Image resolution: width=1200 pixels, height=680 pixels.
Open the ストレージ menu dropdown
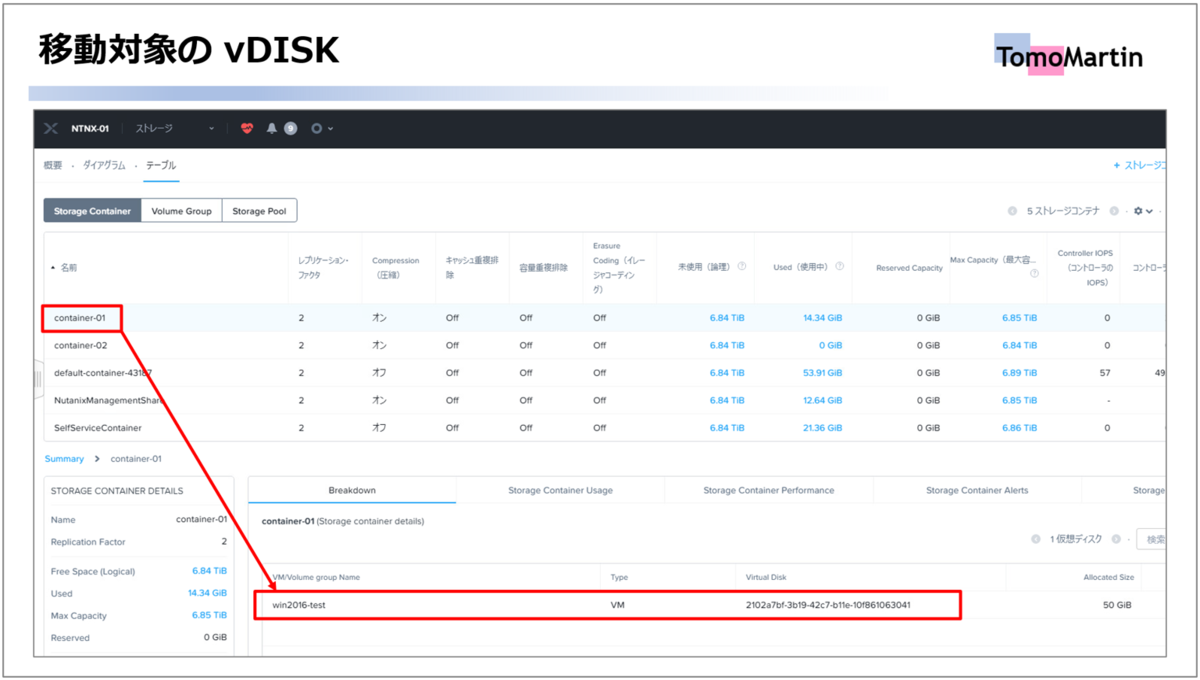(x=175, y=128)
